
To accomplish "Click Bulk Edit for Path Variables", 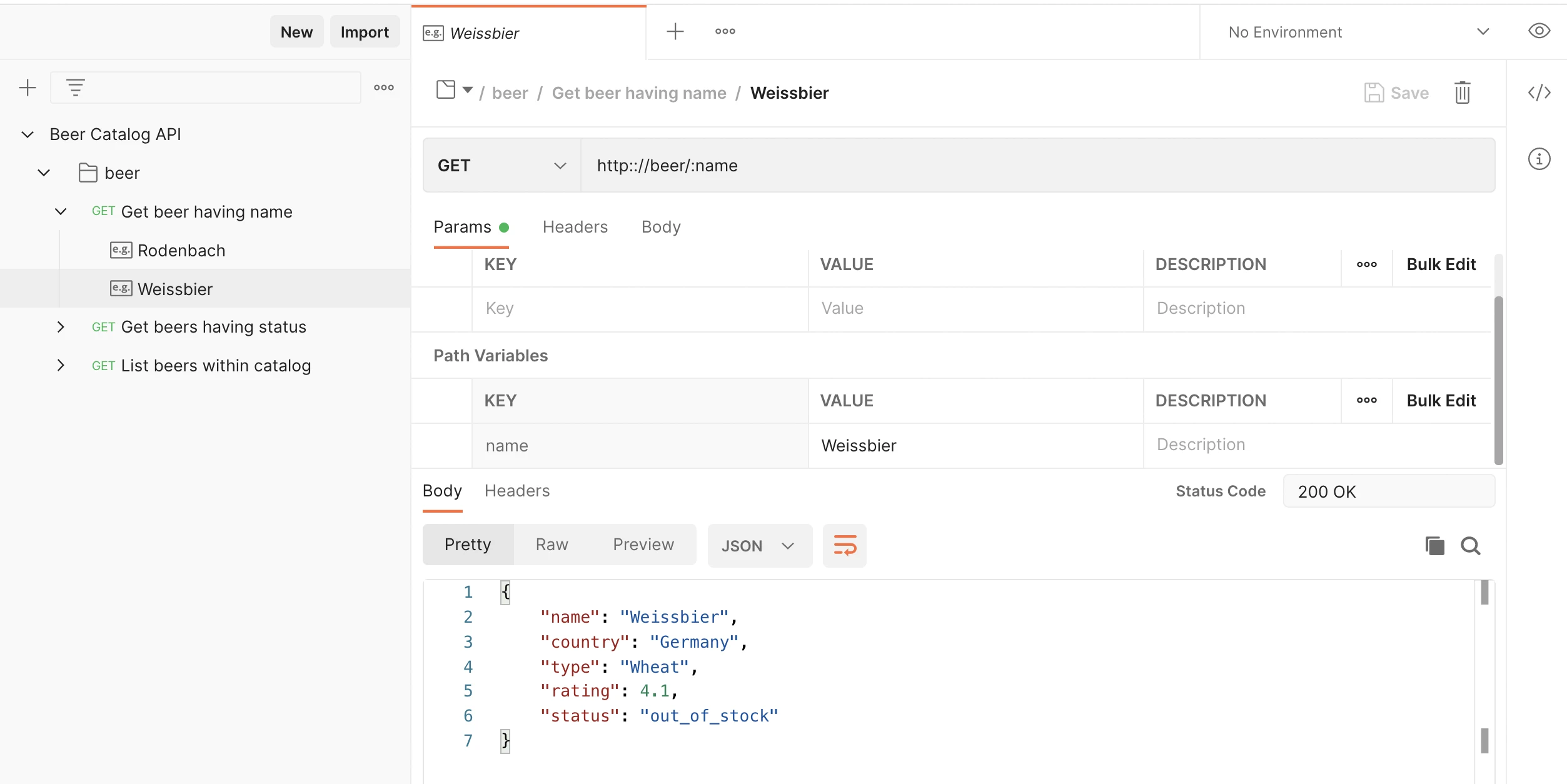I will pos(1441,401).
